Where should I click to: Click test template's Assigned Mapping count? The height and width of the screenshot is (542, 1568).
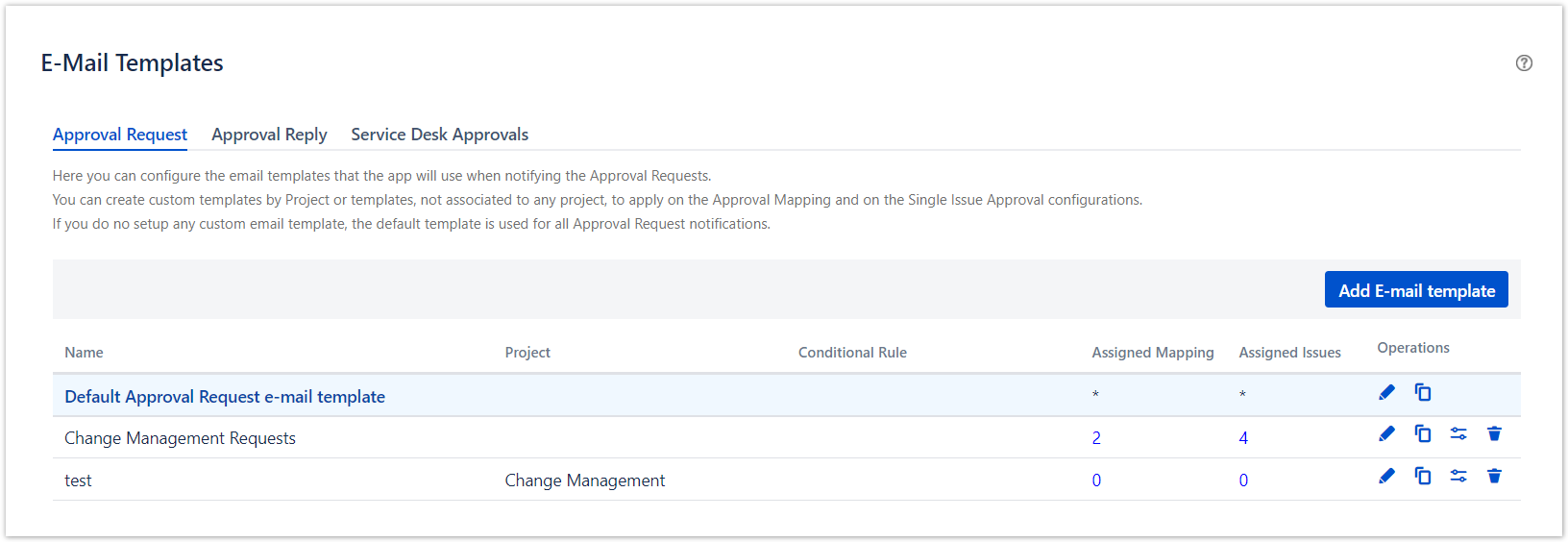(x=1096, y=480)
